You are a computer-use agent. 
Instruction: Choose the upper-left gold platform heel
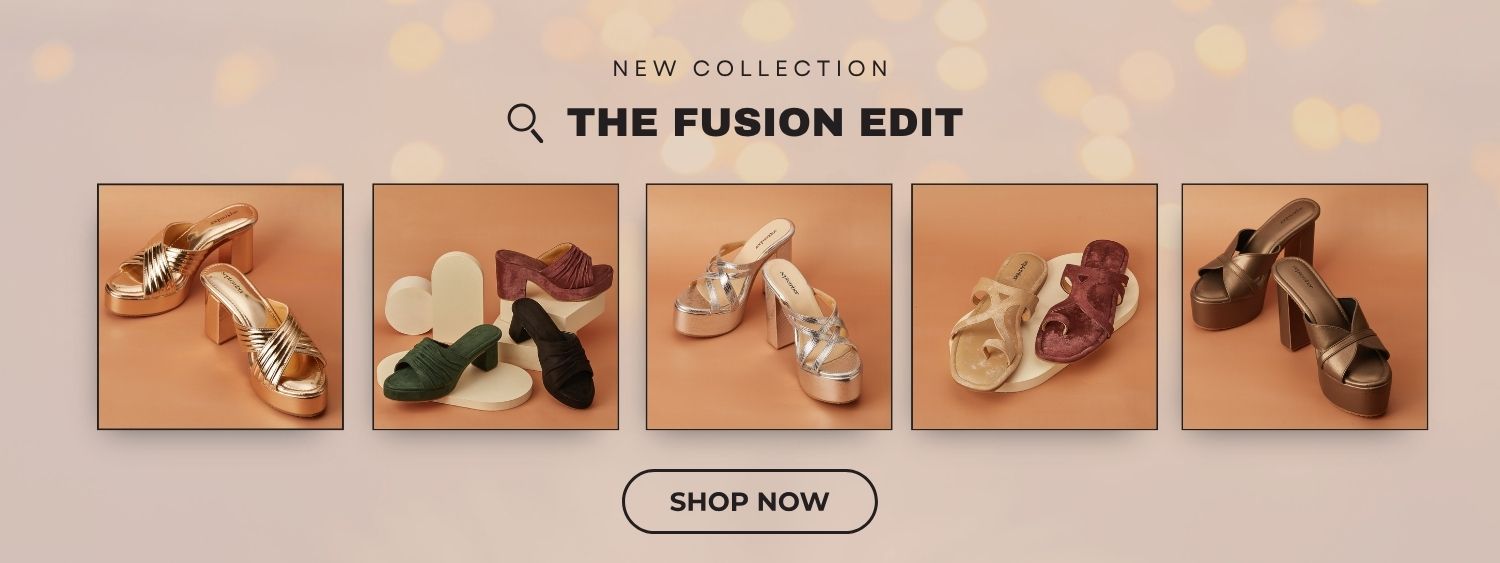click(182, 260)
